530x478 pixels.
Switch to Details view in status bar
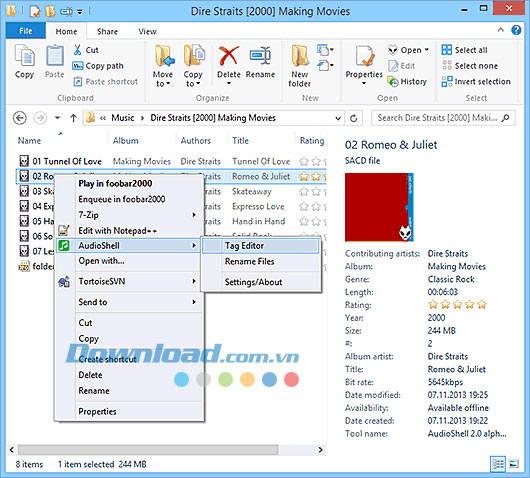tap(498, 464)
